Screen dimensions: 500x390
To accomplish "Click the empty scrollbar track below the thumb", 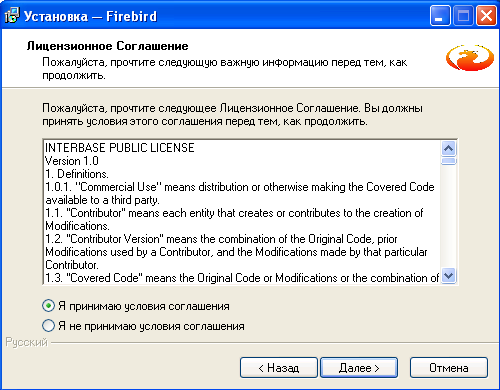I will point(449,217).
